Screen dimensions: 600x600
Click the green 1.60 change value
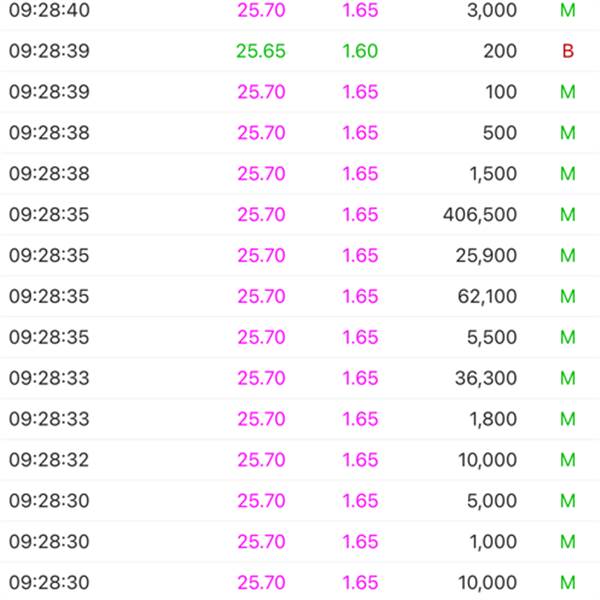(360, 51)
